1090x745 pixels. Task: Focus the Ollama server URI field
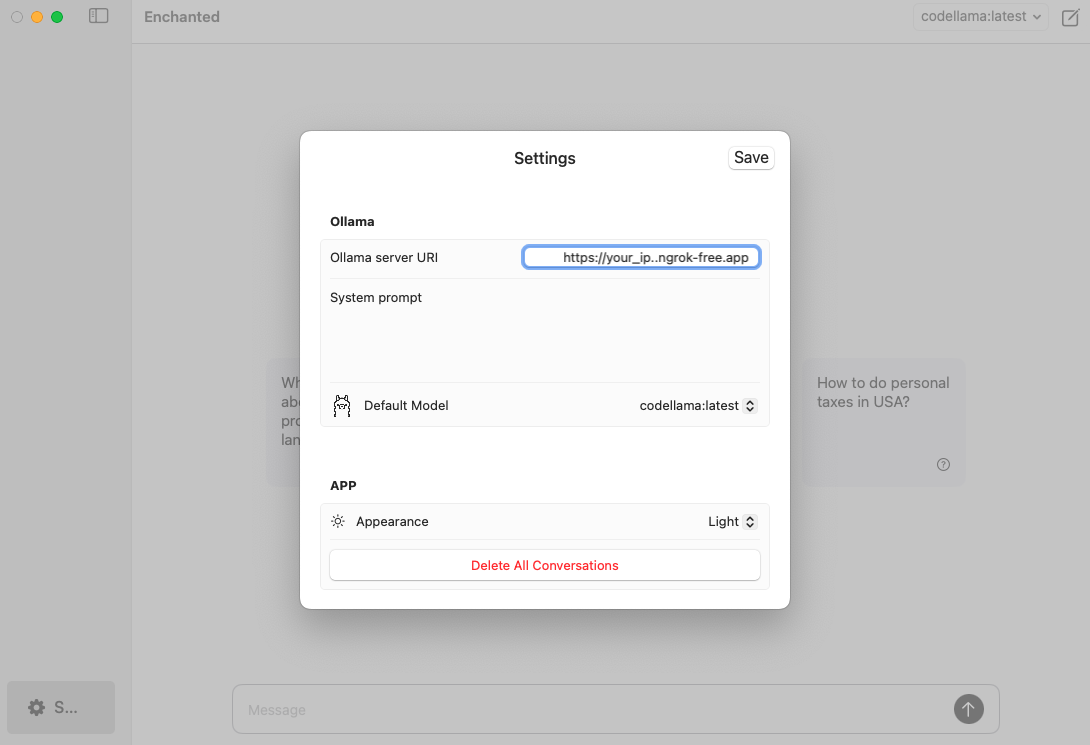pyautogui.click(x=641, y=258)
